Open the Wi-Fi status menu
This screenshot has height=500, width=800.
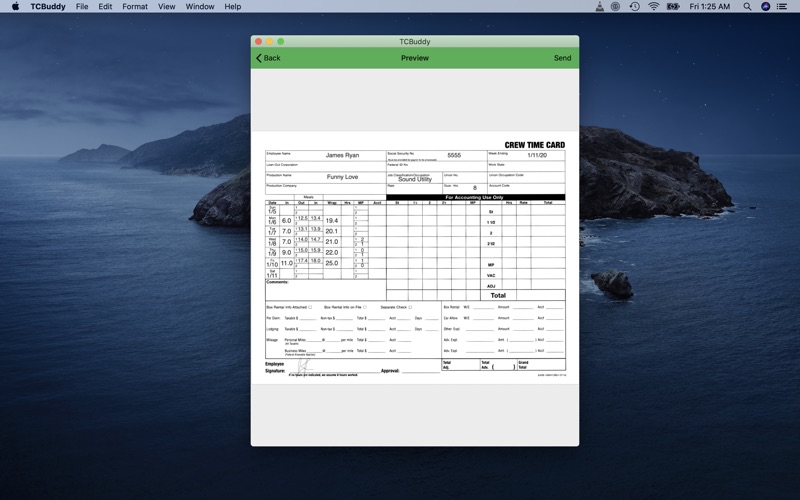click(x=654, y=7)
